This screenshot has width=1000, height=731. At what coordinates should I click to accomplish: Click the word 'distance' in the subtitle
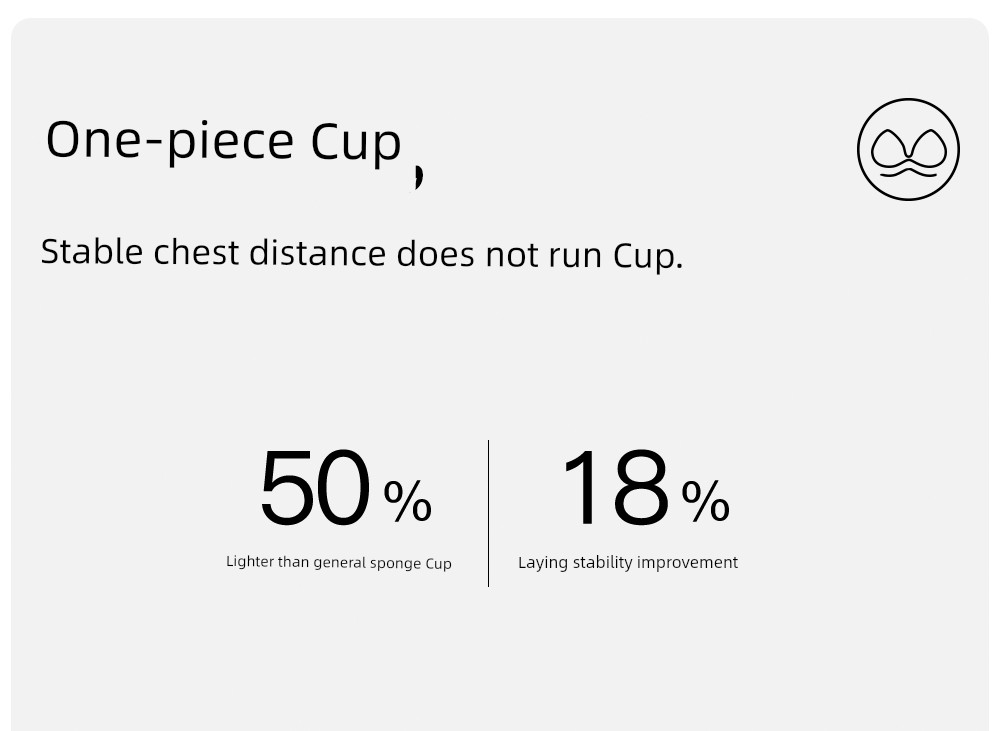(317, 253)
